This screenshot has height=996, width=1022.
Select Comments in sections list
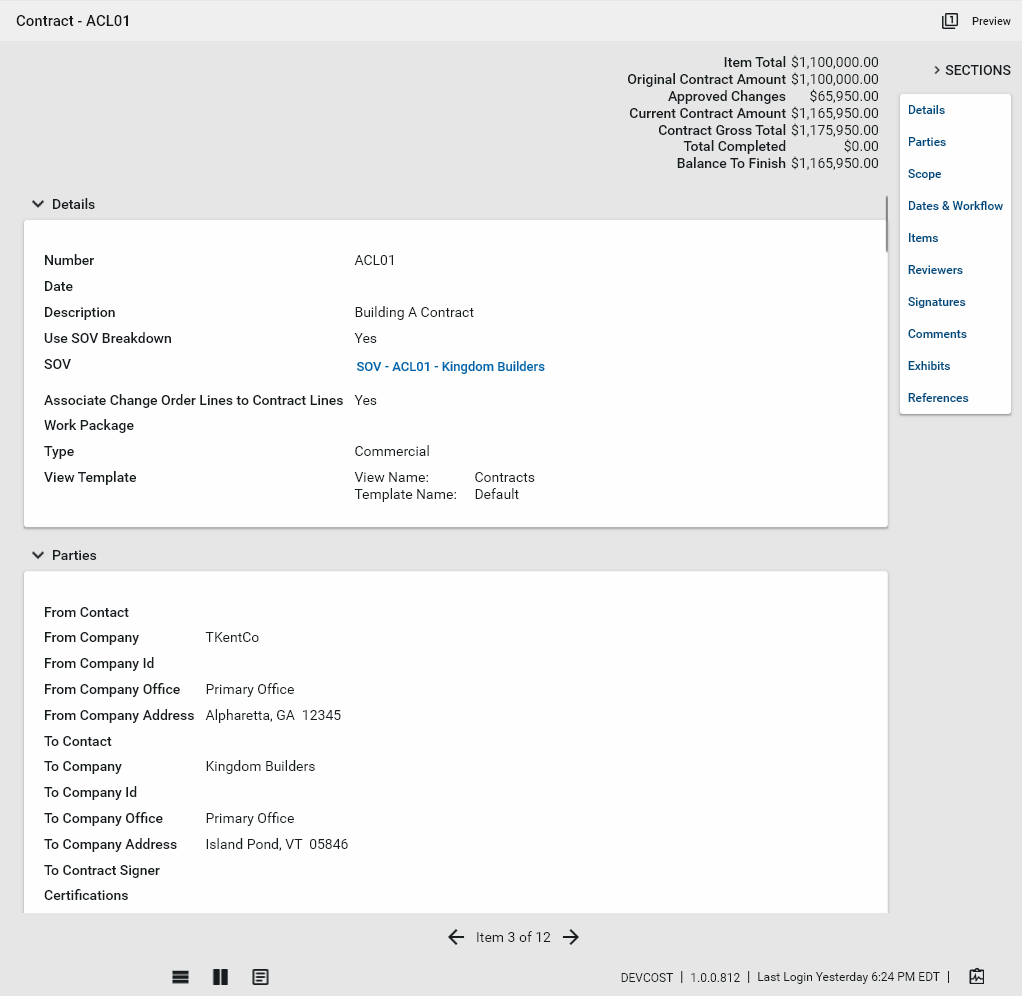[936, 334]
